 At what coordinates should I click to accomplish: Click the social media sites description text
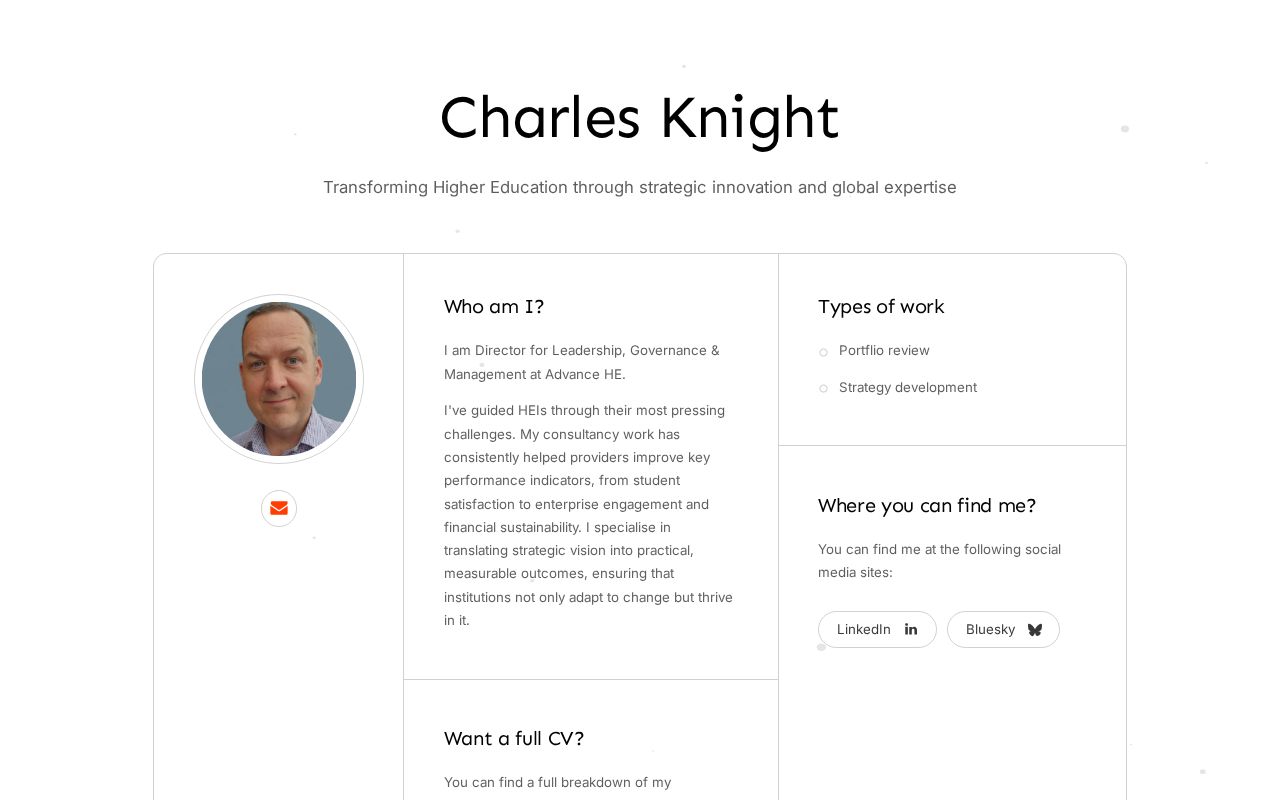939,561
